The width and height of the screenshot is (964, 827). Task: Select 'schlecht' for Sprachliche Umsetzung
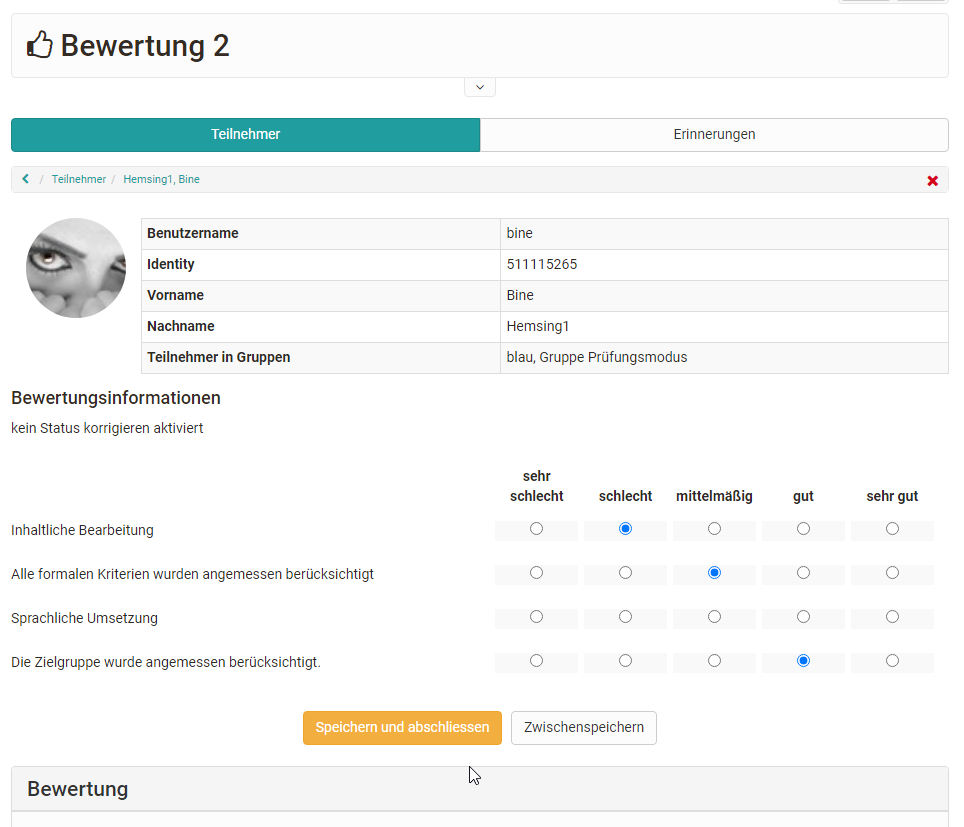625,617
